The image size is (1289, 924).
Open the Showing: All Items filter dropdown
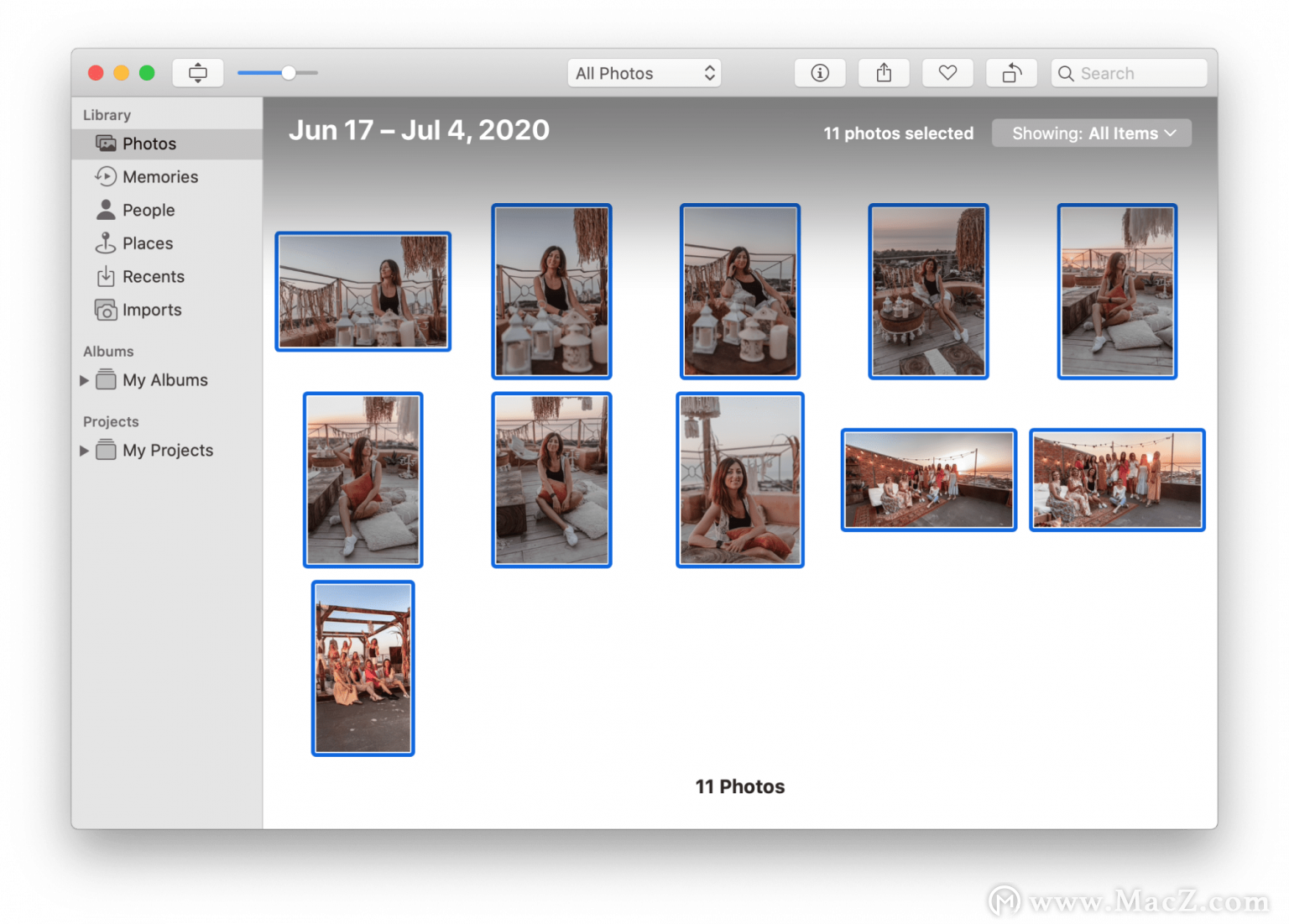tap(1092, 133)
